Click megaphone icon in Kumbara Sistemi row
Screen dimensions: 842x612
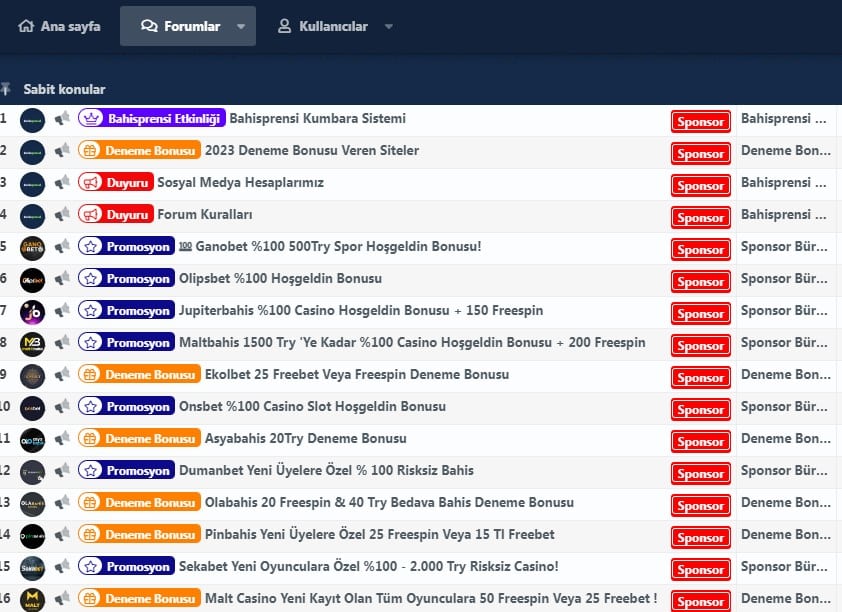[62, 118]
